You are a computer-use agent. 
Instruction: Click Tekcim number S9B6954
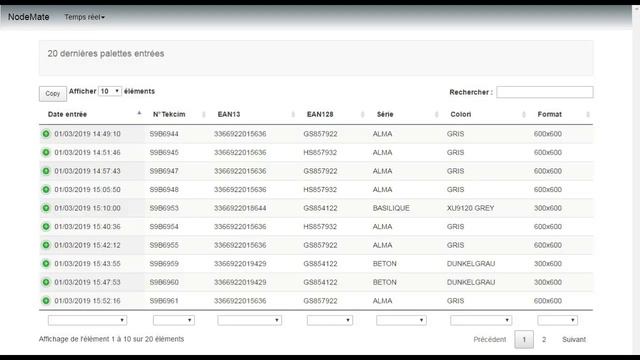pyautogui.click(x=164, y=227)
